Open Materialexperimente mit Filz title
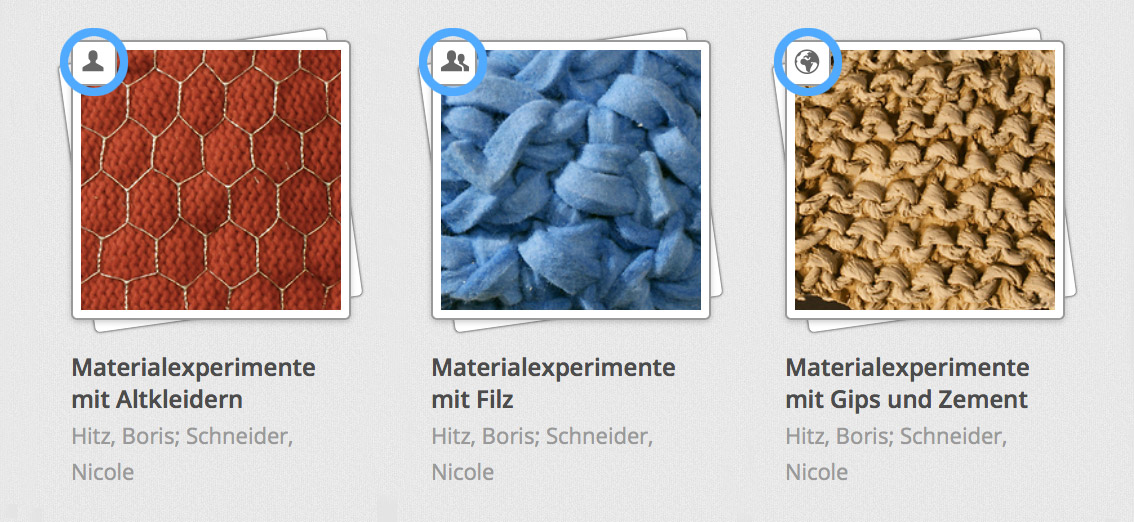Screen dimensions: 1134x522 553,383
